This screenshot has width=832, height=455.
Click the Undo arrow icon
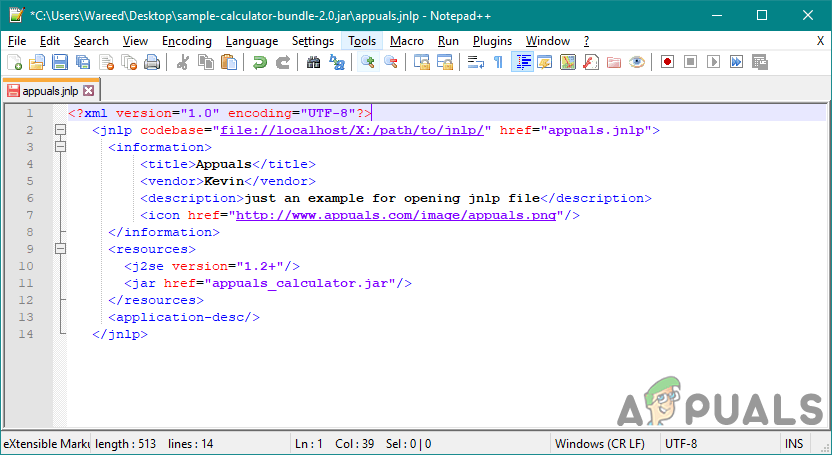click(260, 62)
